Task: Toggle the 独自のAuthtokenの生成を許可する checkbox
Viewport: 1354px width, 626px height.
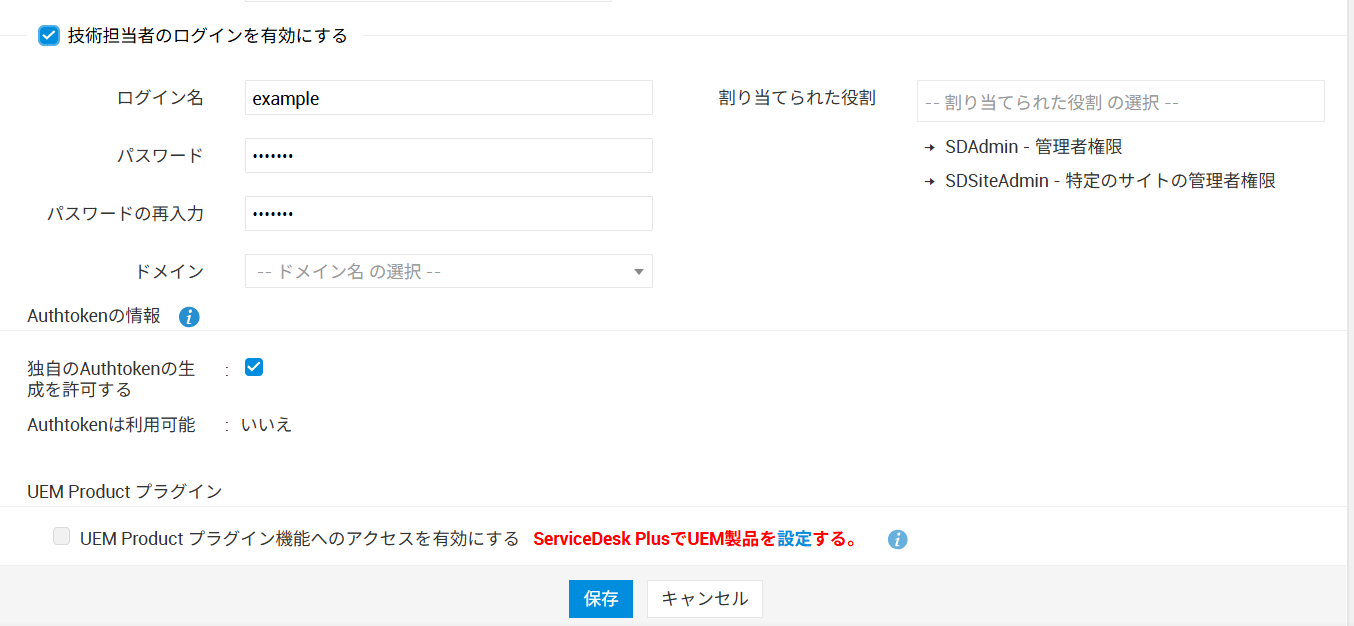Action: coord(254,367)
